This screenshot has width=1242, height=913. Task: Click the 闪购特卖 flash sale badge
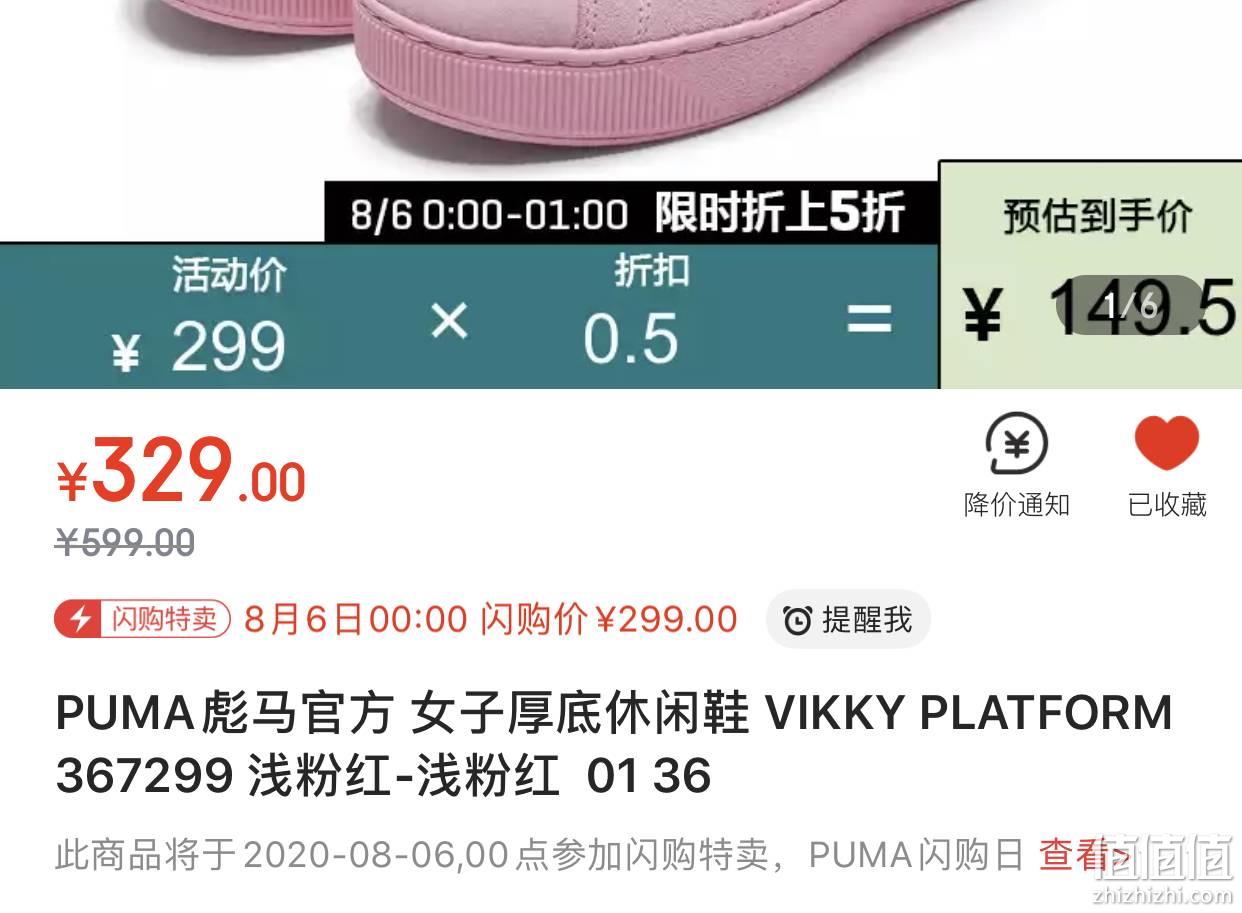(x=143, y=620)
